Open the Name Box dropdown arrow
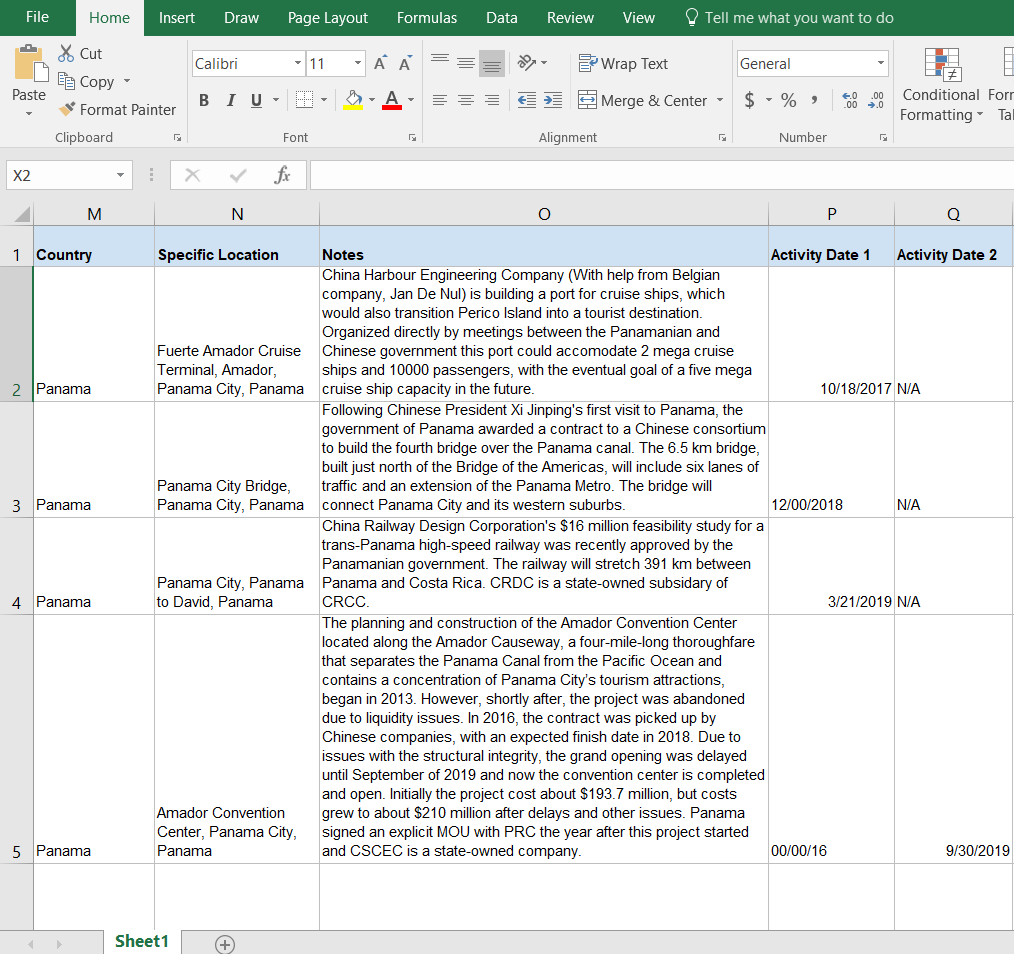The height and width of the screenshot is (954, 1014). 120,175
